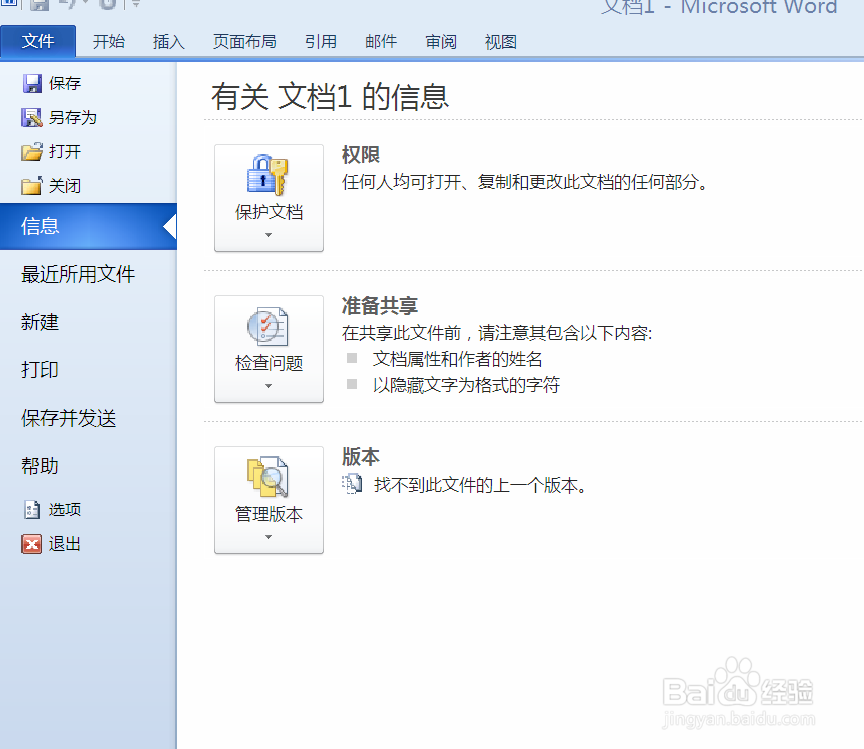The height and width of the screenshot is (749, 864).
Task: Click text 在共享此文件前，请注意其包含以下内容:
Action: (497, 333)
